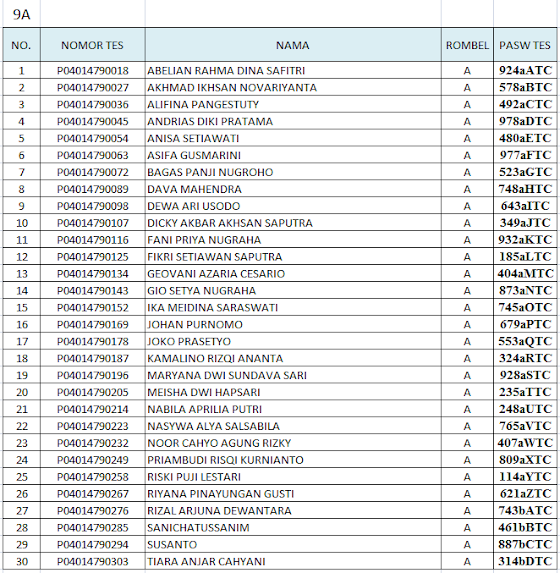Select name DAVA MAHENDRA

[194, 189]
